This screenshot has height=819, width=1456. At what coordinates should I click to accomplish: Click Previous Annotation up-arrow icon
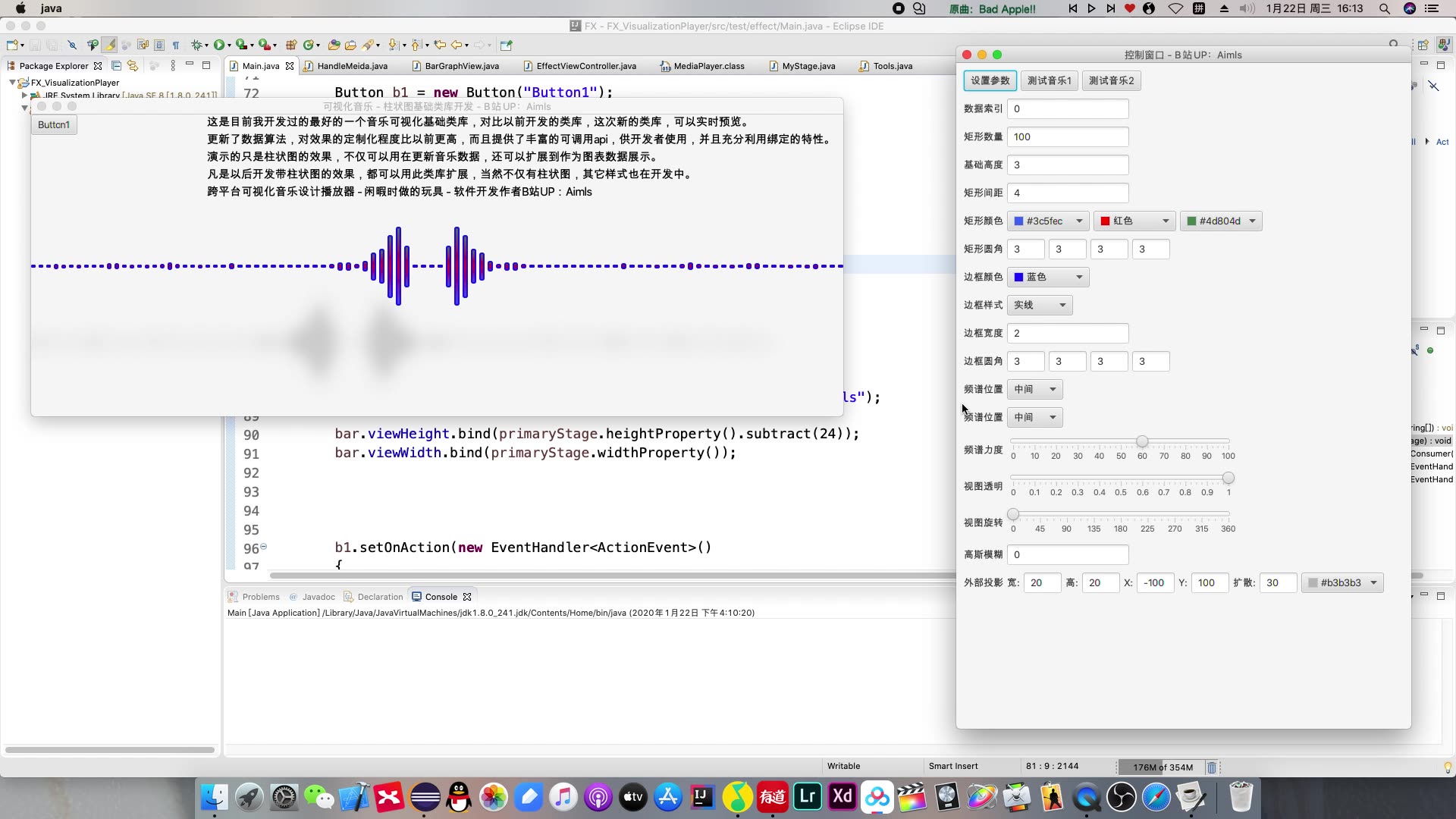click(x=416, y=45)
